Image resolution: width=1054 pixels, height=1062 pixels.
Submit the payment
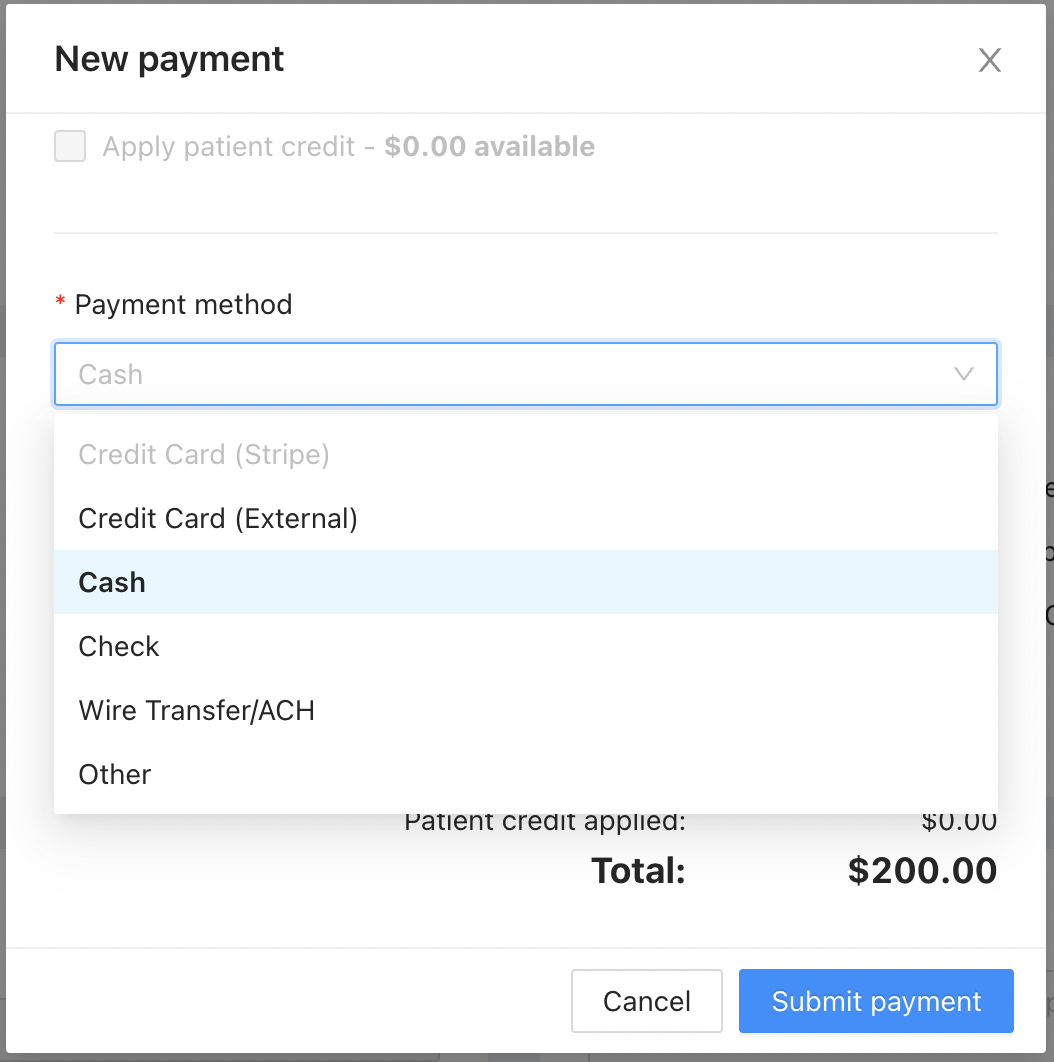coord(875,1001)
